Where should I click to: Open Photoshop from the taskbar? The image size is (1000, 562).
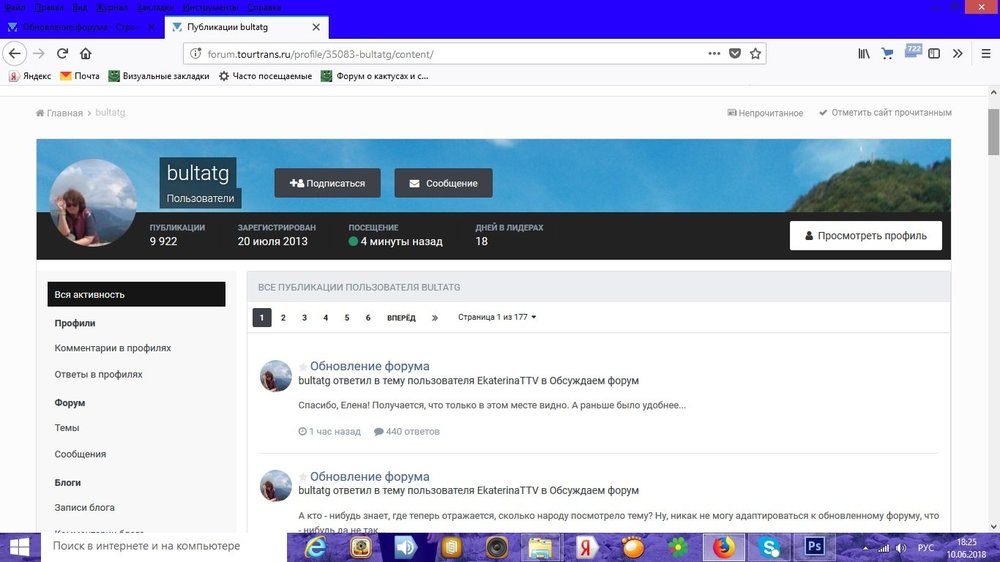[x=814, y=547]
